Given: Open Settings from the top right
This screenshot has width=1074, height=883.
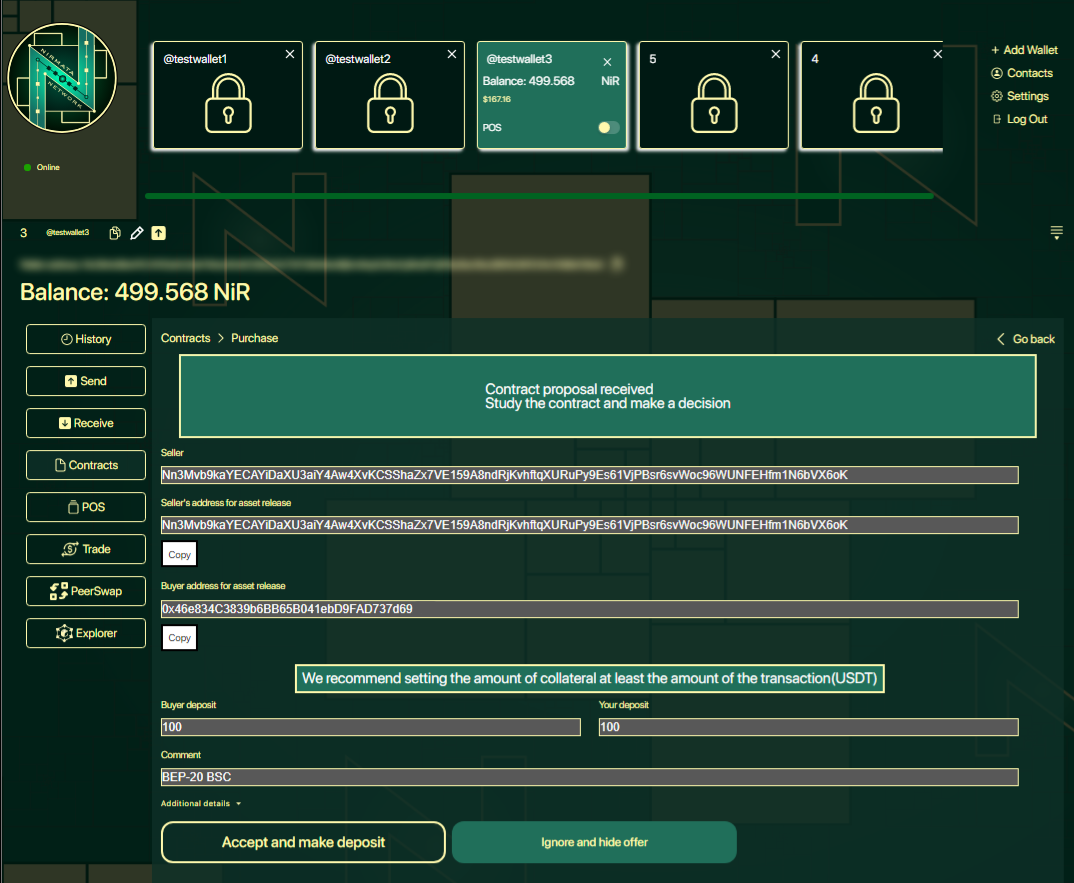Looking at the screenshot, I should [1020, 96].
